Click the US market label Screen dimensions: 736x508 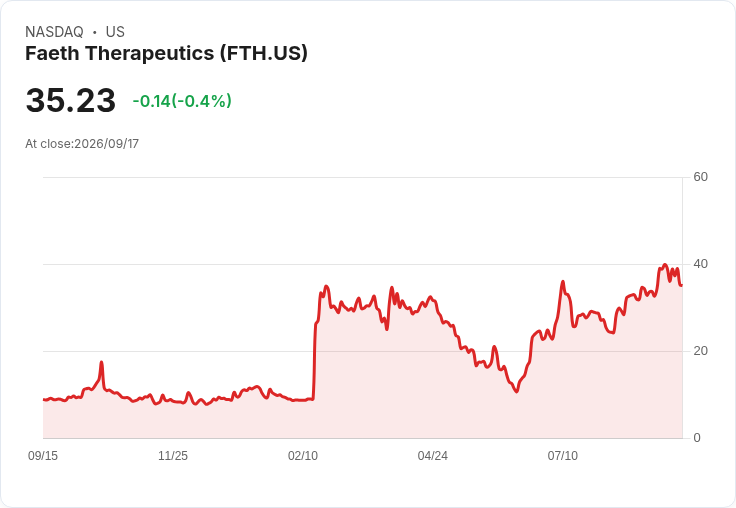point(115,32)
